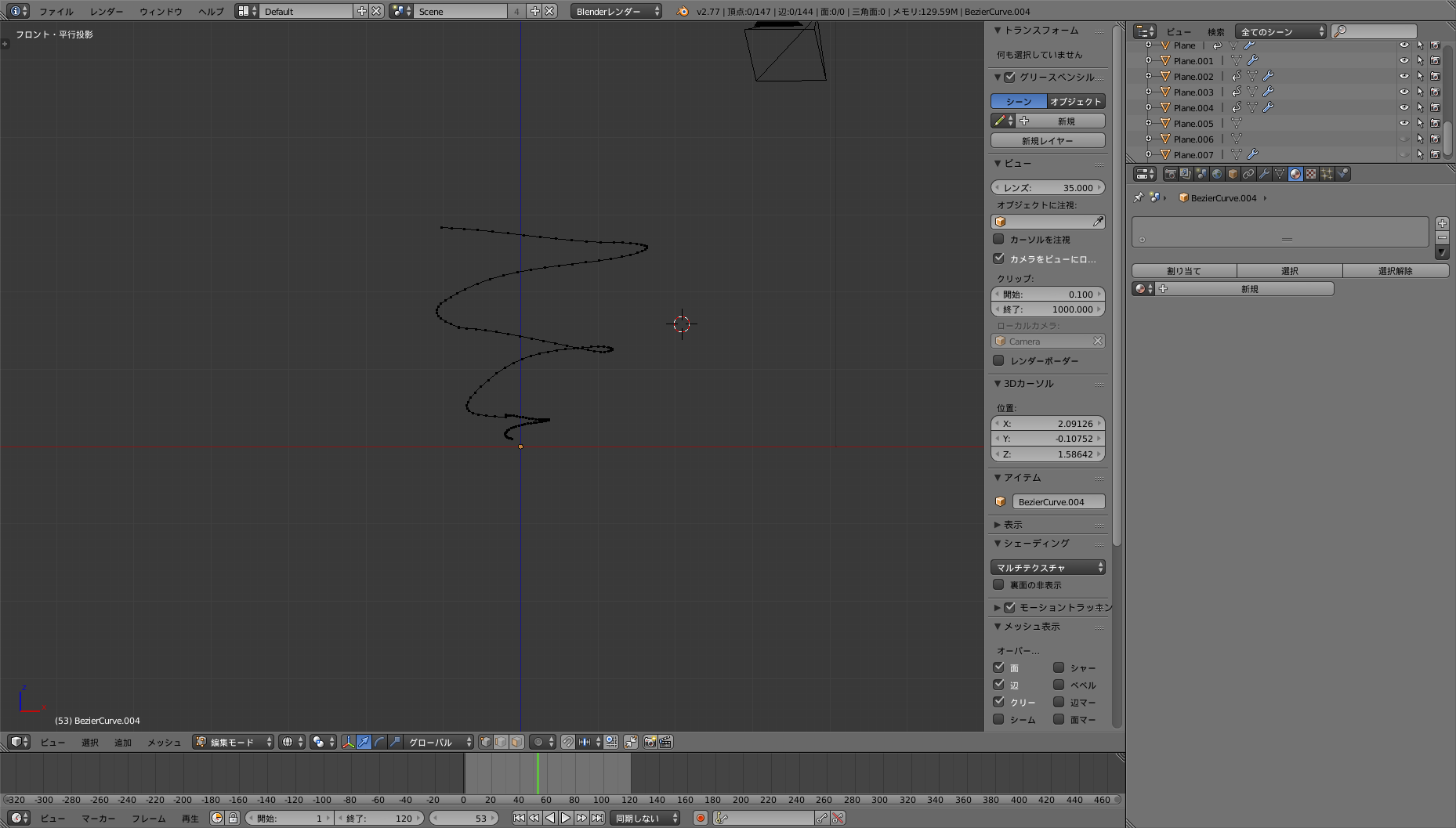
Task: Select the scale manipulator icon
Action: tap(395, 742)
